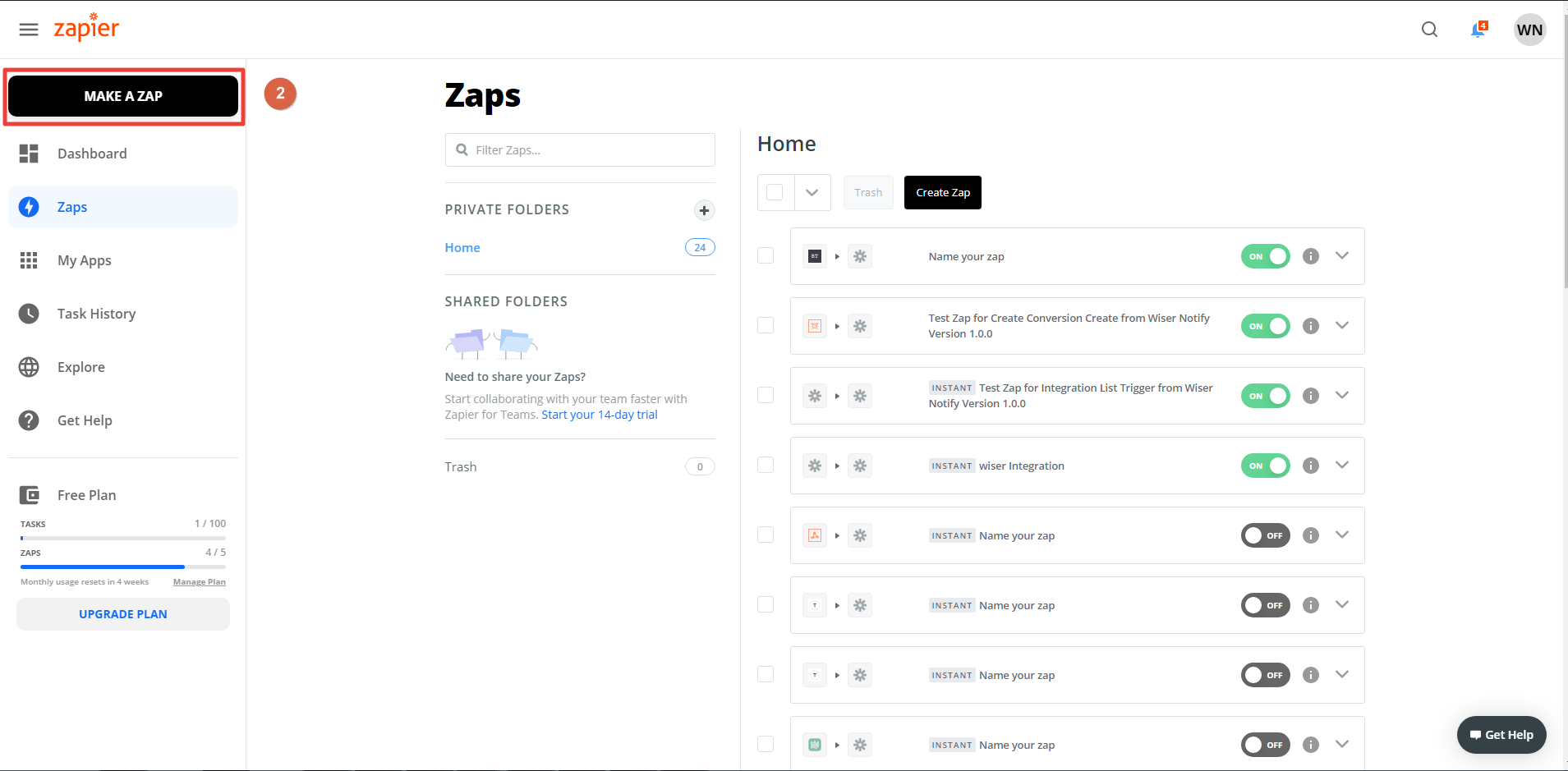View info for wiser Integration zap
Image resolution: width=1568 pixels, height=771 pixels.
[1311, 466]
